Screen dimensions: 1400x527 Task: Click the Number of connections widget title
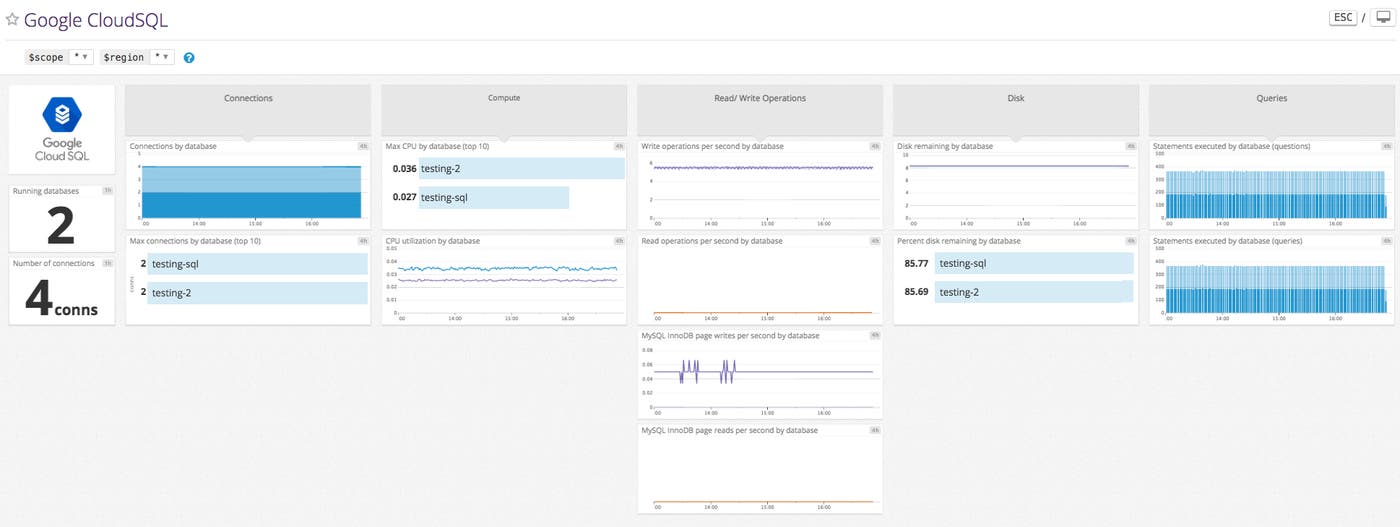point(54,263)
